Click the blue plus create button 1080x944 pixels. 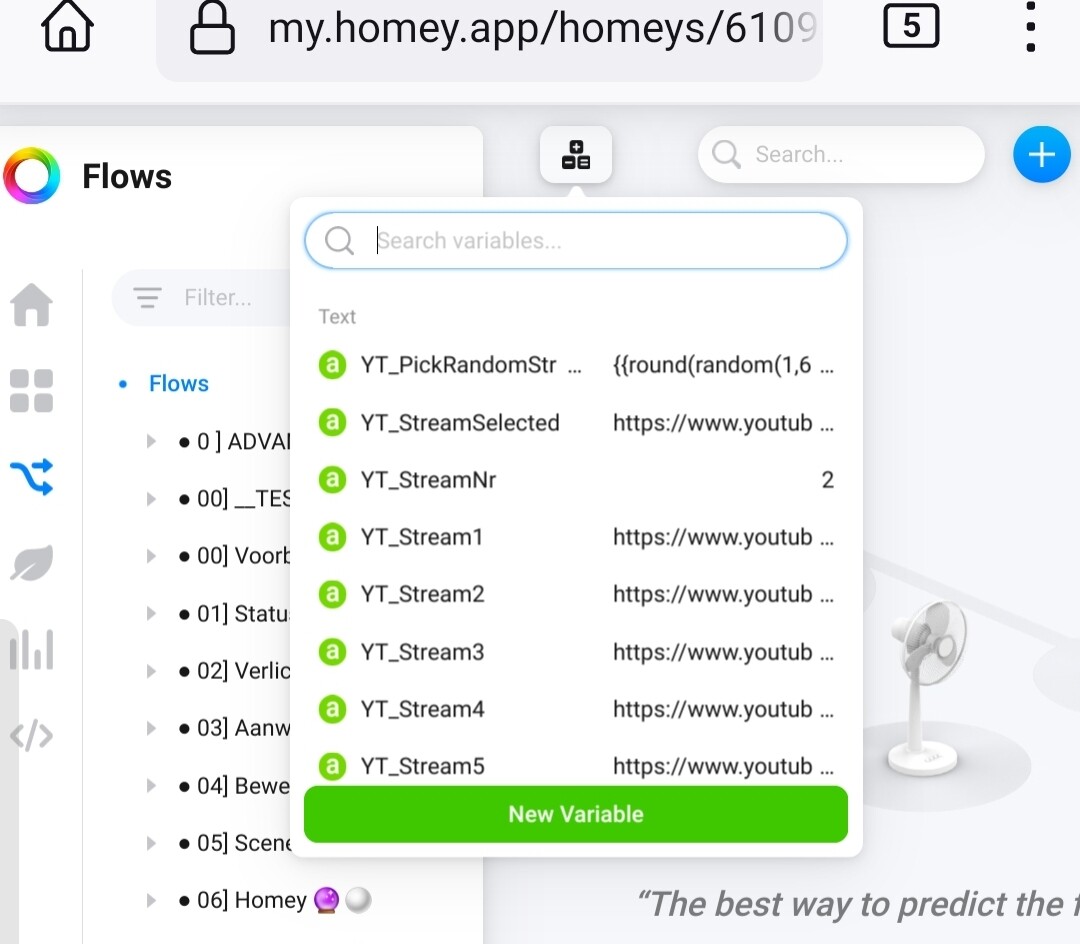1041,155
